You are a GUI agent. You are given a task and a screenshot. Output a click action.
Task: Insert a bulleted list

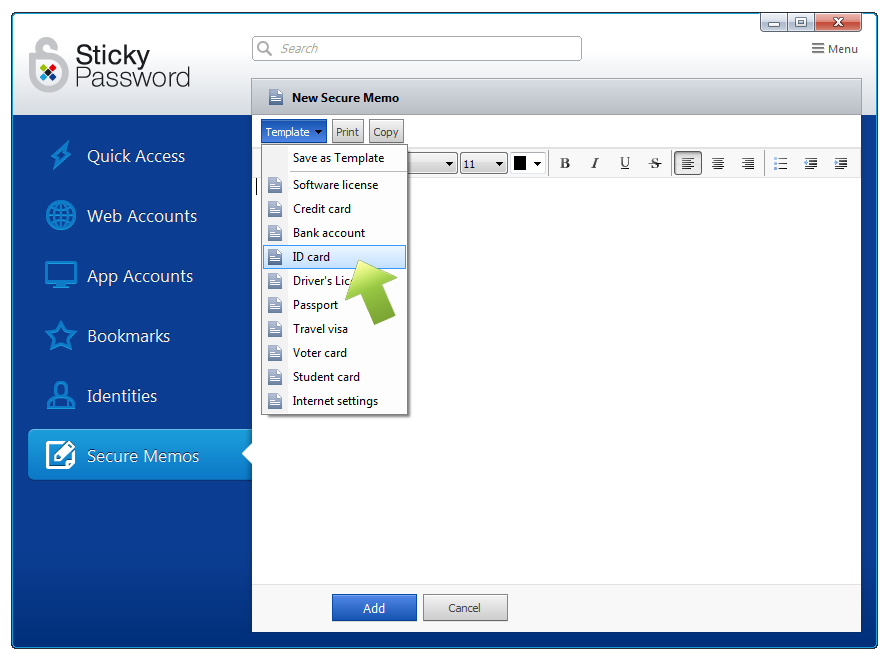click(780, 163)
